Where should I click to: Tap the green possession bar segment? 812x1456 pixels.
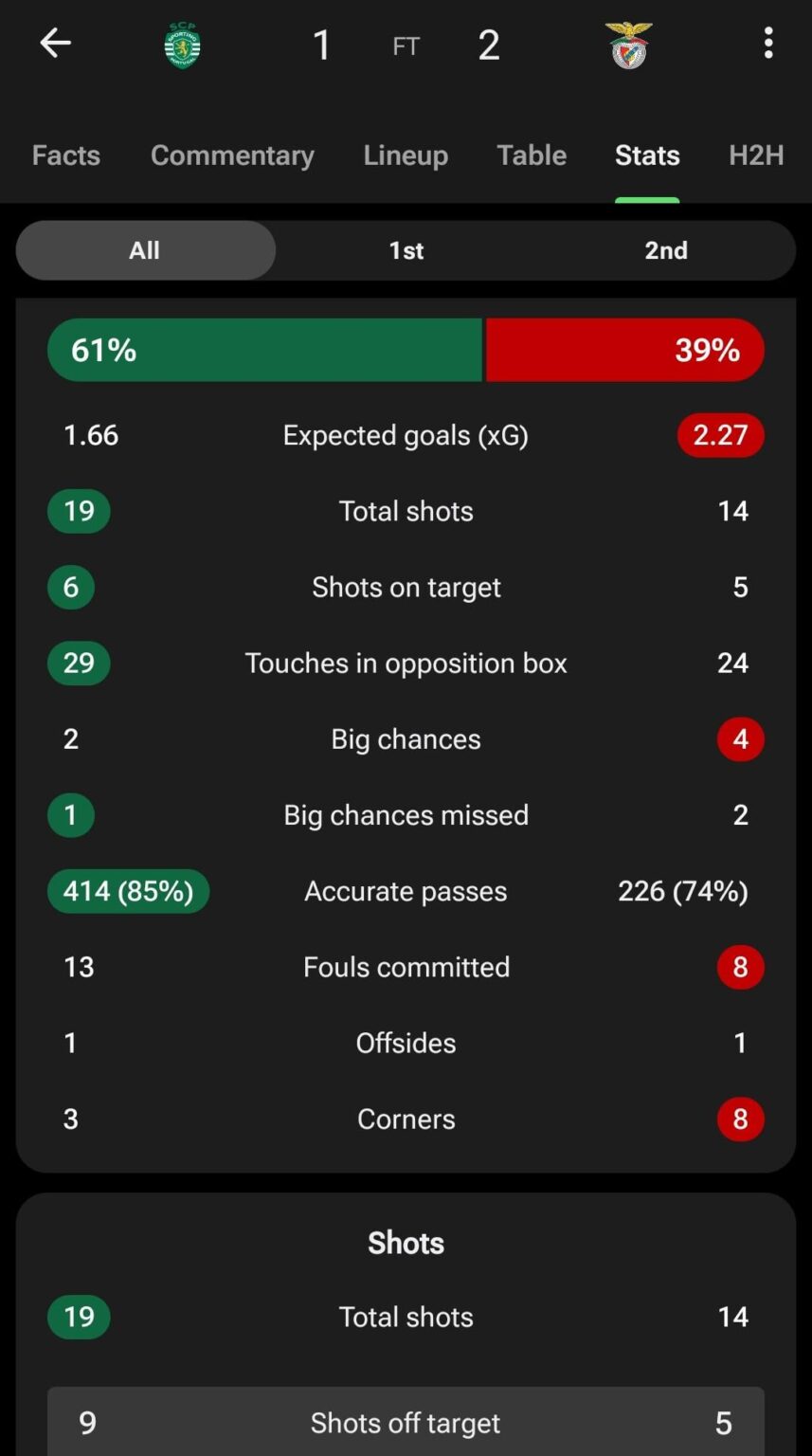click(x=265, y=350)
